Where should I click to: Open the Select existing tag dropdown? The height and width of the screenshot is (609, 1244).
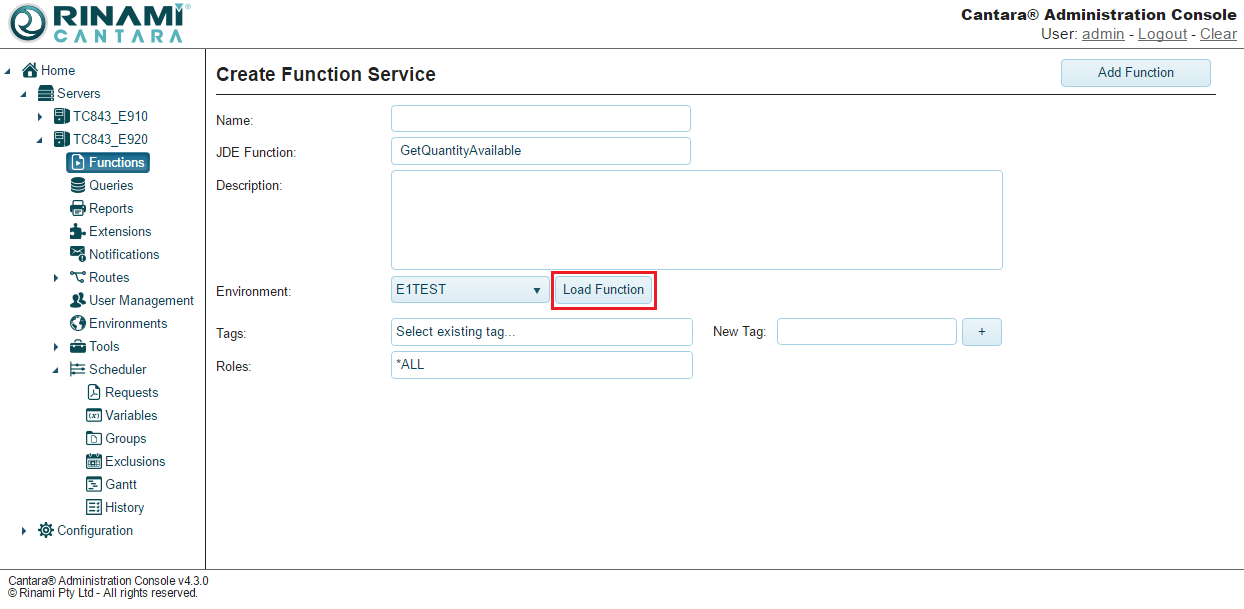point(541,332)
